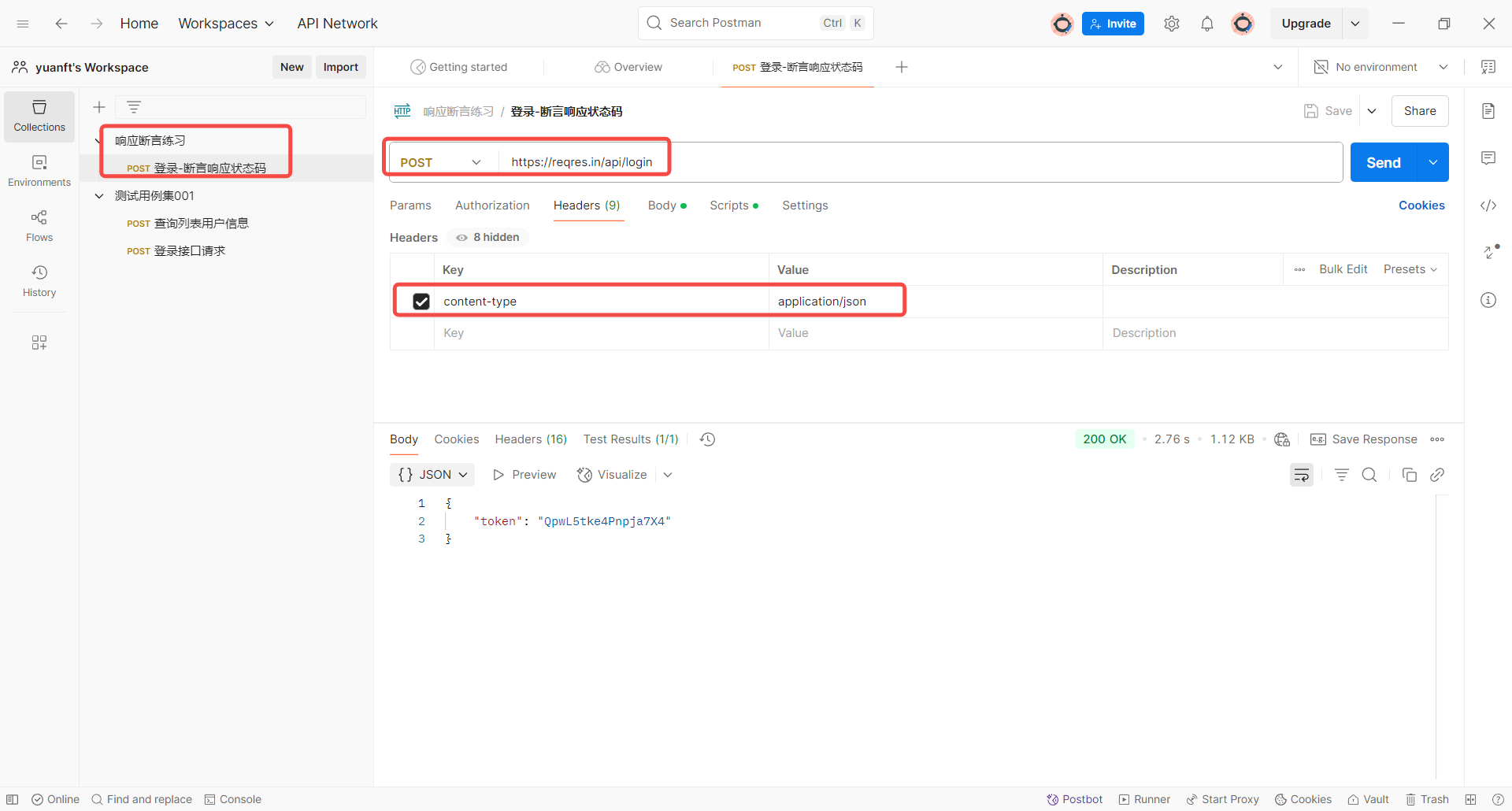The height and width of the screenshot is (811, 1512).
Task: Add a new request tab
Action: pyautogui.click(x=902, y=67)
